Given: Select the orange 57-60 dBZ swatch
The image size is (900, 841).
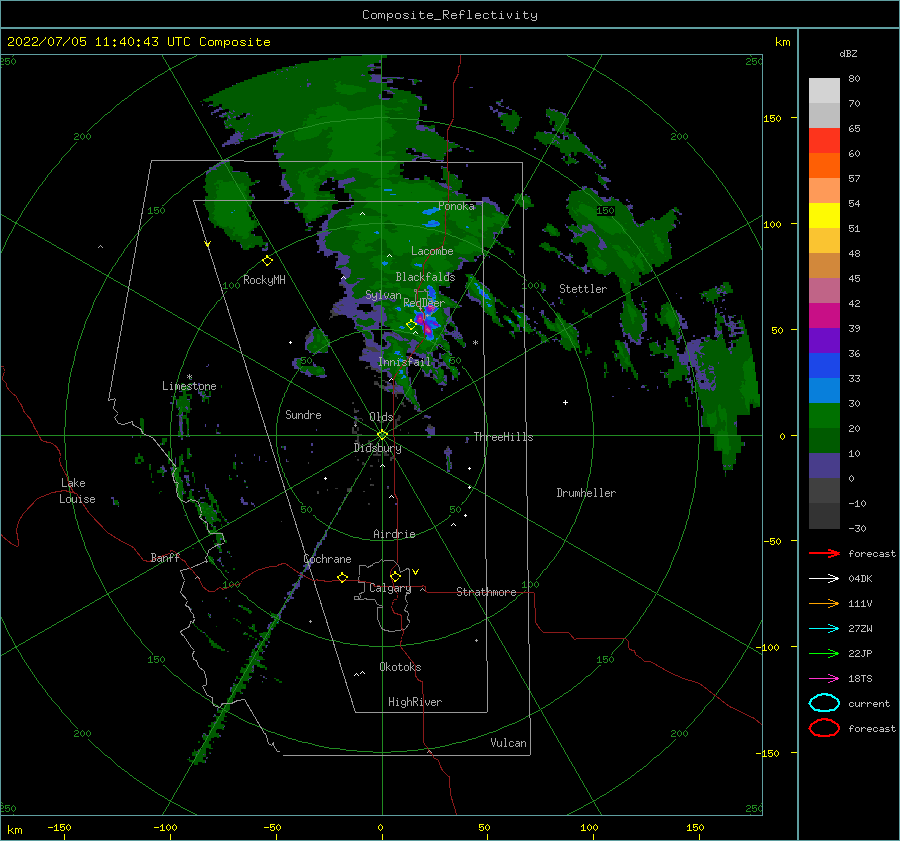Looking at the screenshot, I should (x=824, y=166).
